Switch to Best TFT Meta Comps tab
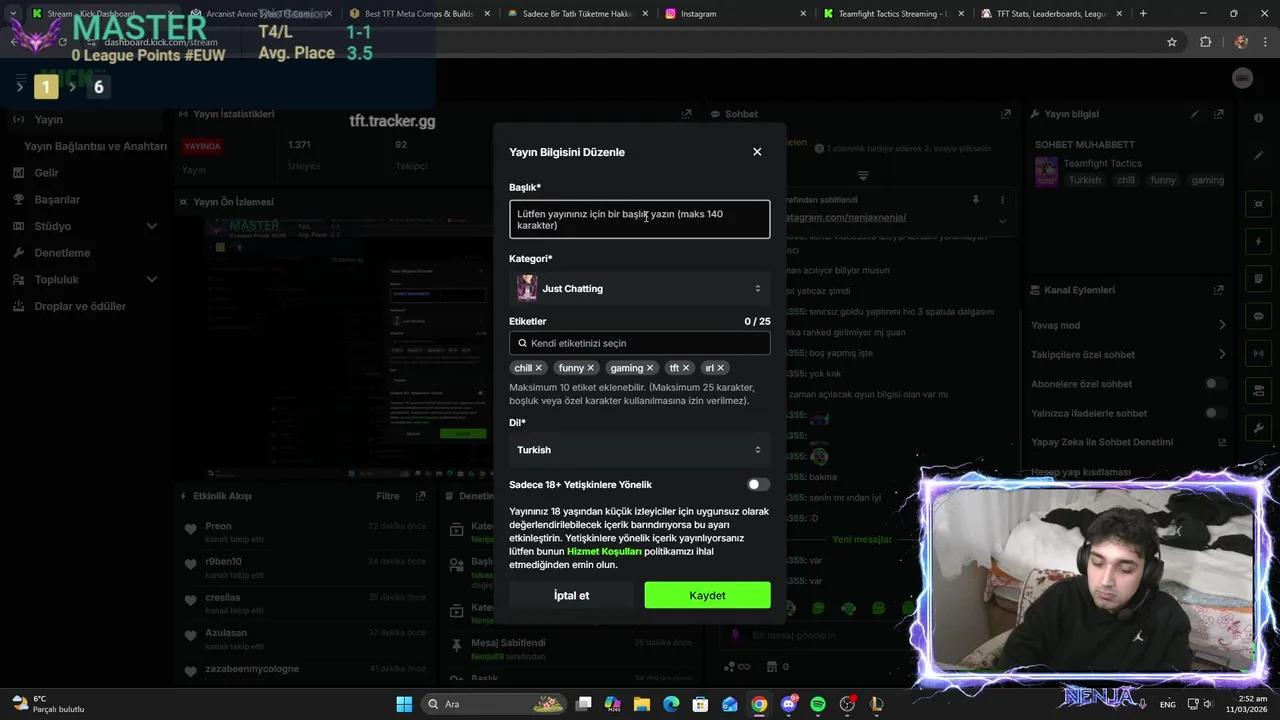 pos(418,14)
